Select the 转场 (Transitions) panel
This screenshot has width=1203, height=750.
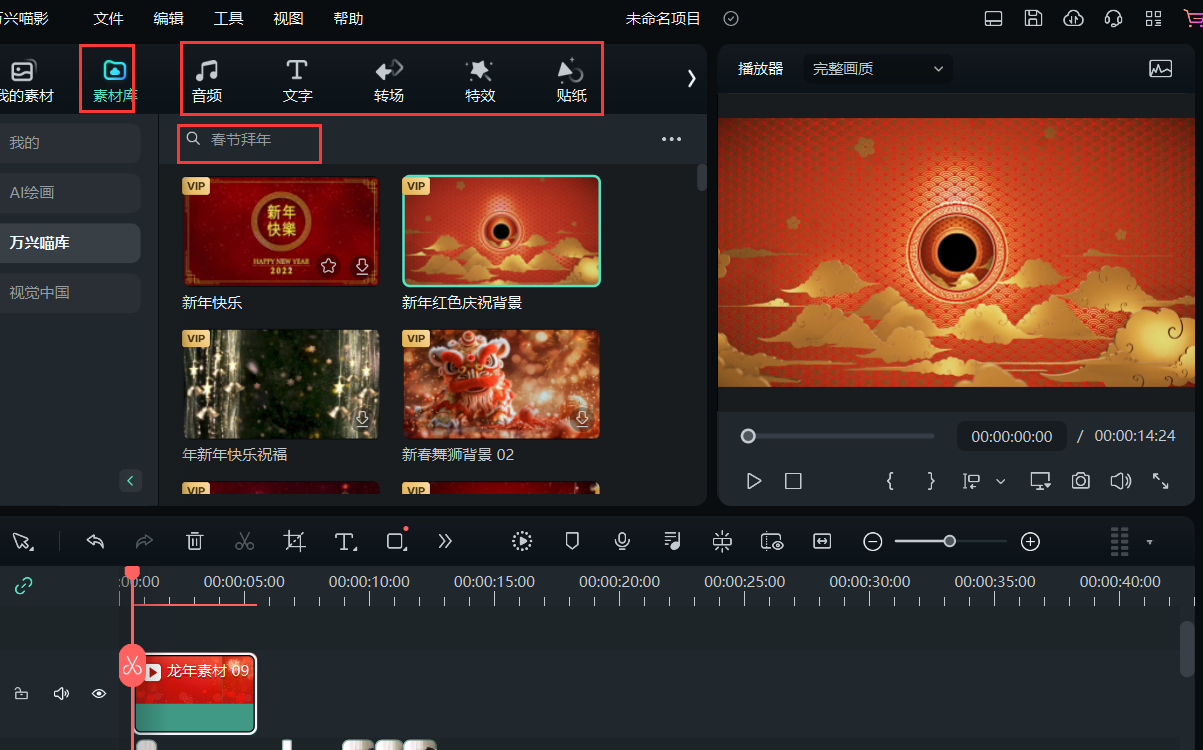tap(388, 78)
